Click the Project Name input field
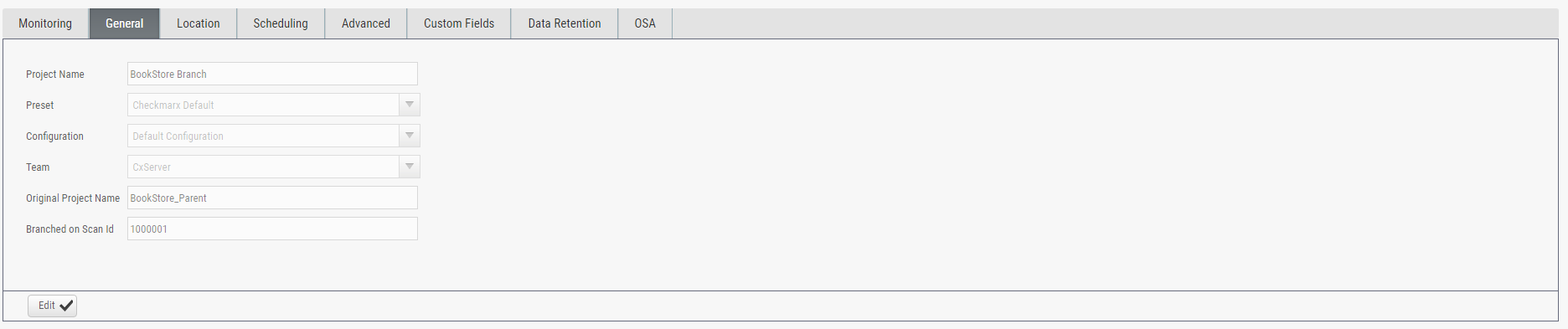The image size is (1568, 329). [272, 74]
